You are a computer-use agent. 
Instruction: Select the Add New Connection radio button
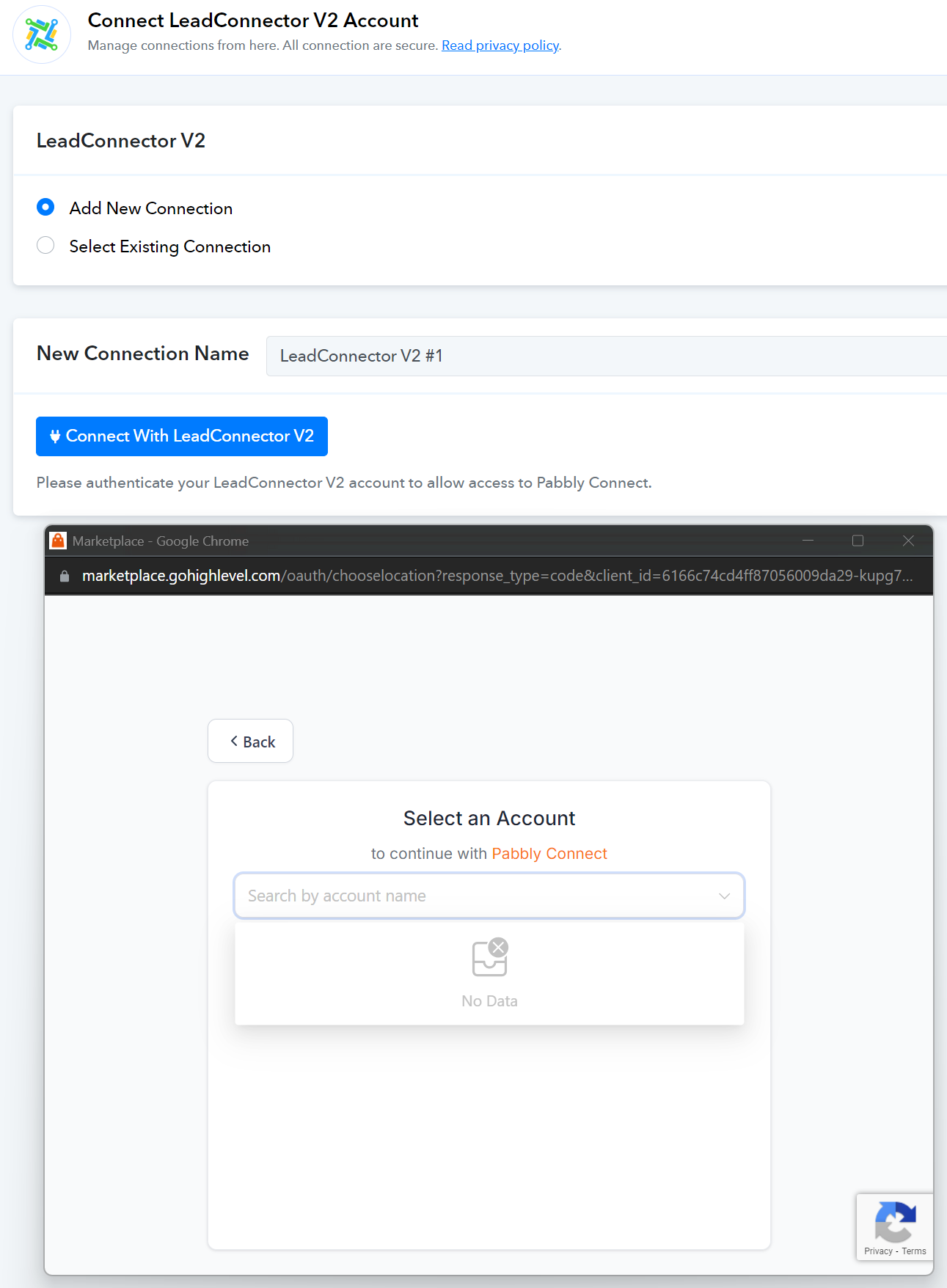point(45,208)
